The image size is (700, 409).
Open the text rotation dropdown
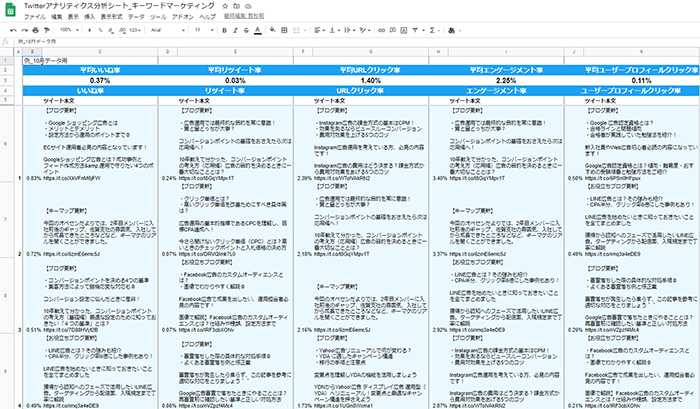click(x=365, y=30)
